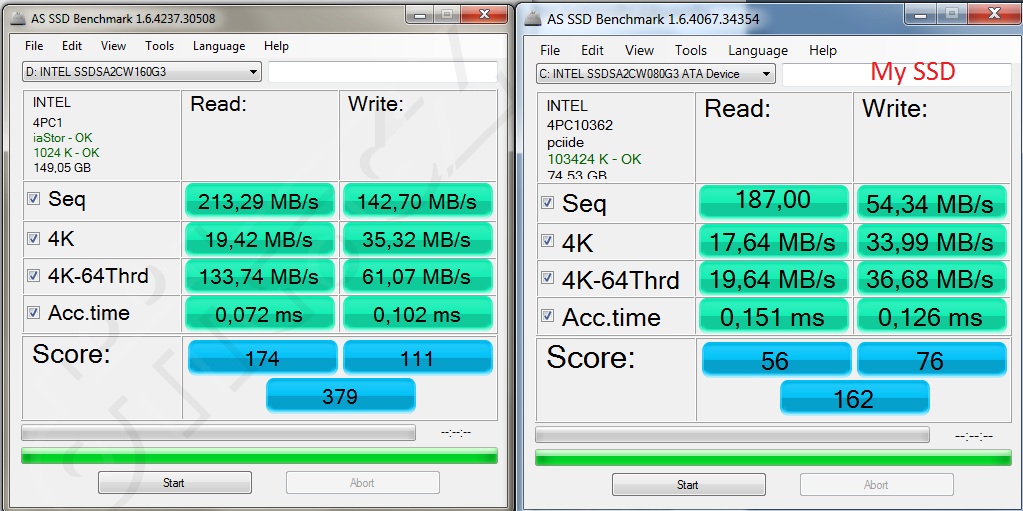Click read score 56
The image size is (1023, 511).
click(x=776, y=360)
